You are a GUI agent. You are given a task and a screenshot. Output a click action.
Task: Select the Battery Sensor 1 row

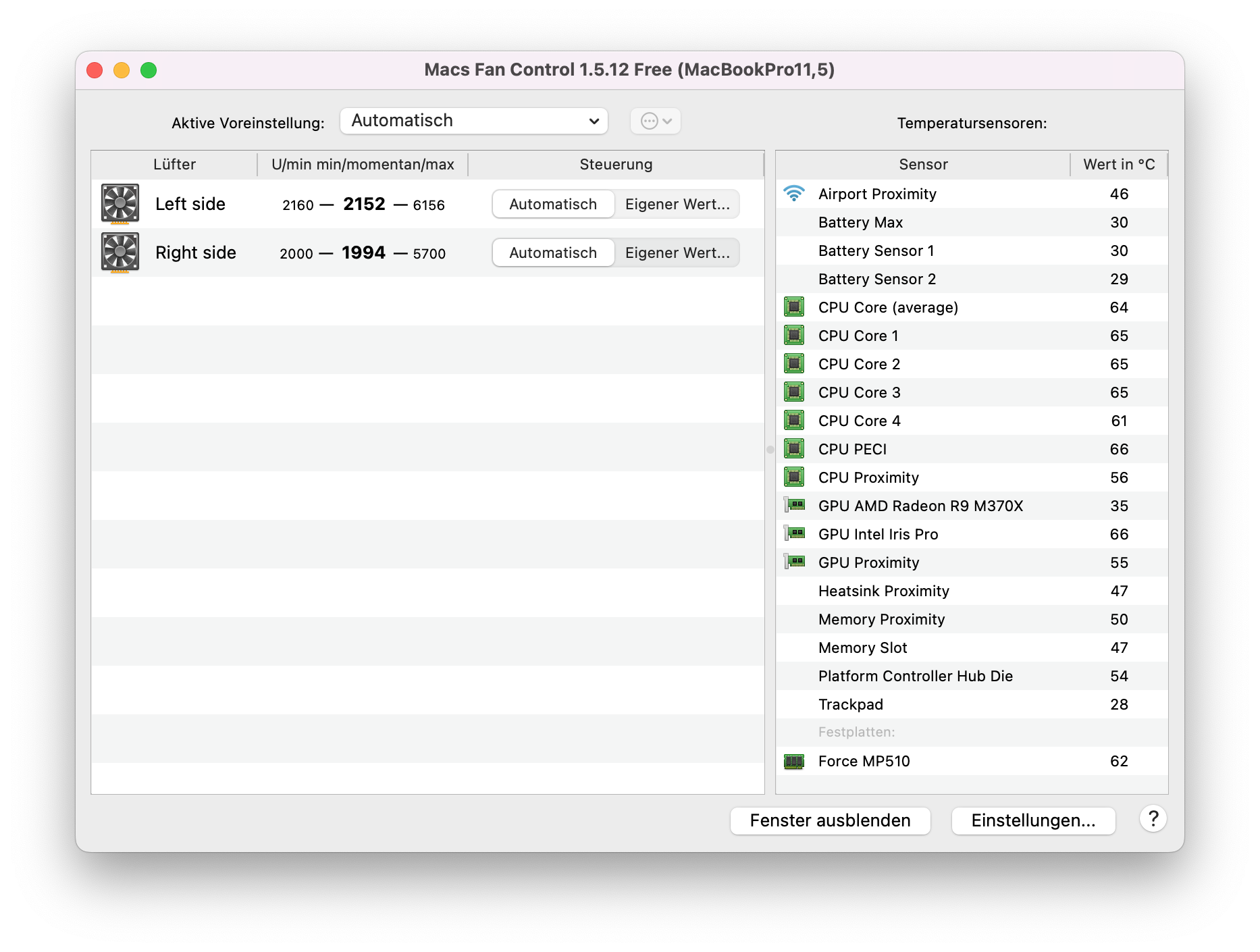[x=972, y=250]
